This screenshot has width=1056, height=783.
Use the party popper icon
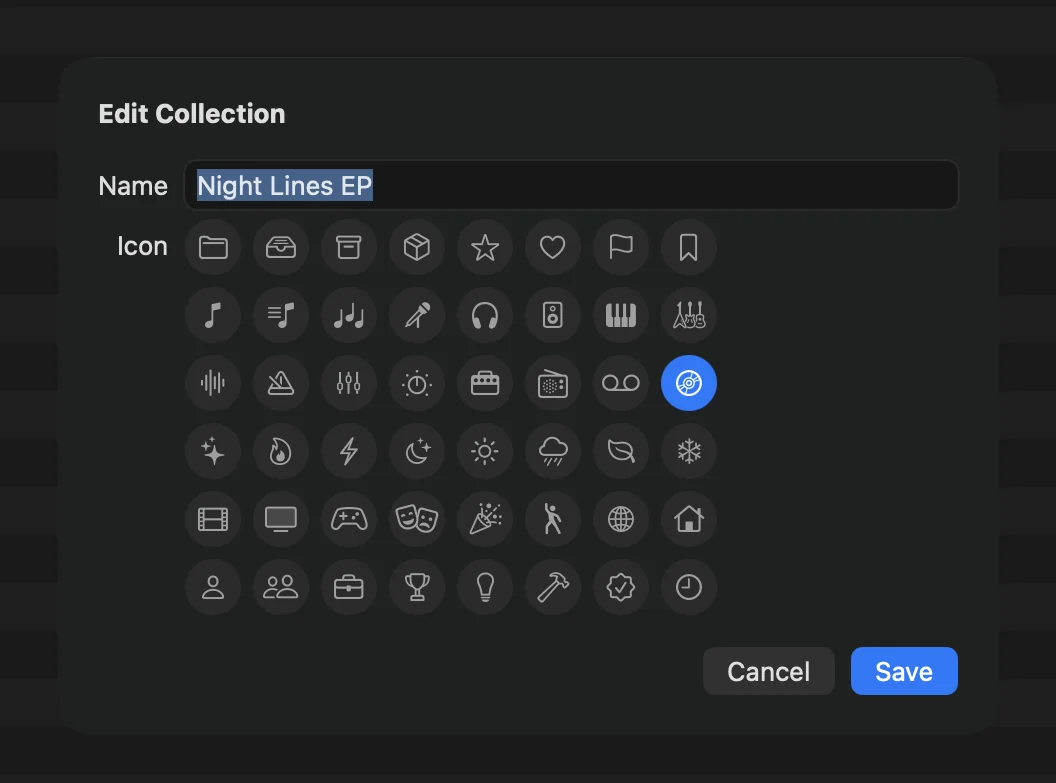485,519
